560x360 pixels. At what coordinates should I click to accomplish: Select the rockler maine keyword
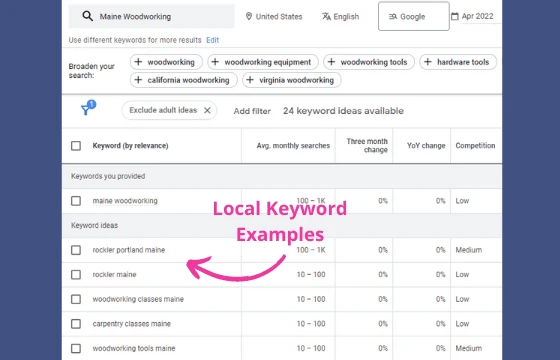115,275
